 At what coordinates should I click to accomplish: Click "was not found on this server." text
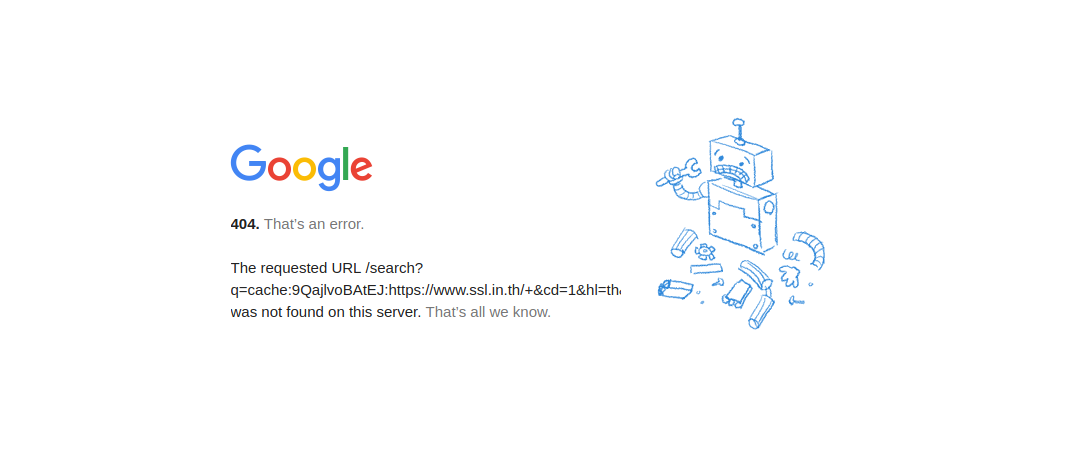coord(326,312)
